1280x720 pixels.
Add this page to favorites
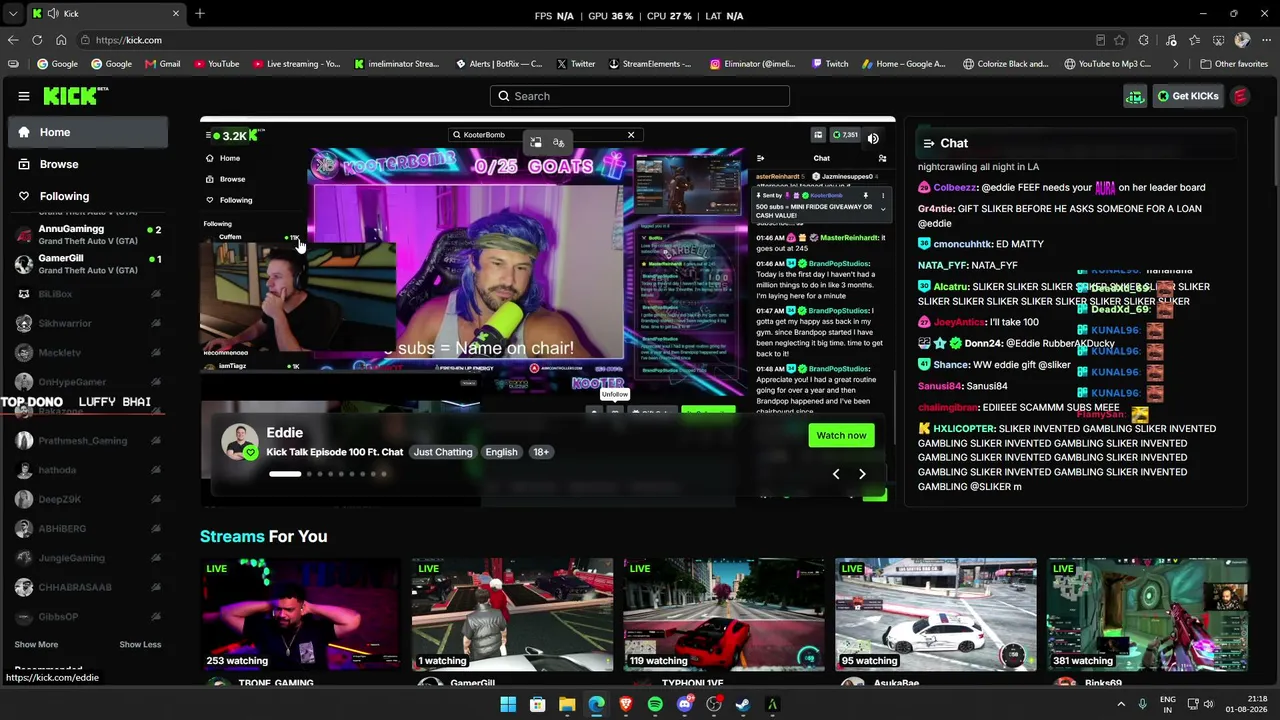pyautogui.click(x=1119, y=40)
